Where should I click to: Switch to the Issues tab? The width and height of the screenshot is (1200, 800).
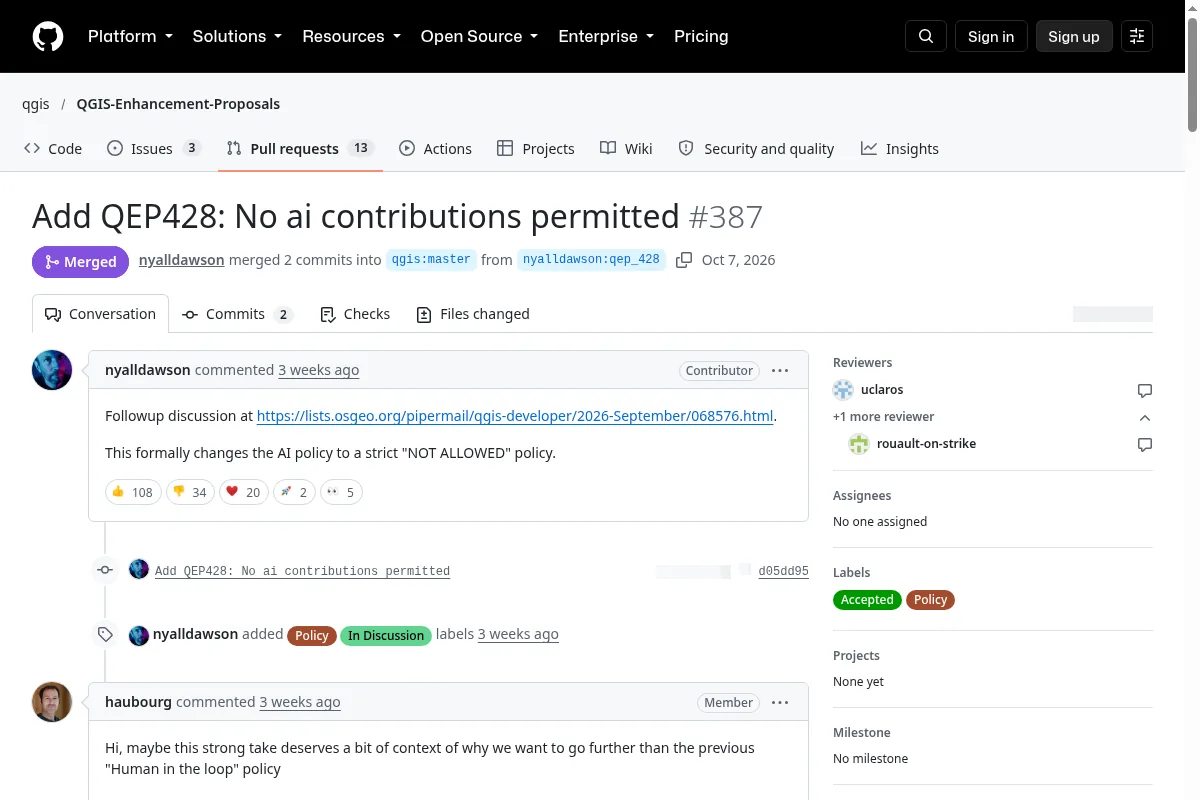(x=154, y=149)
